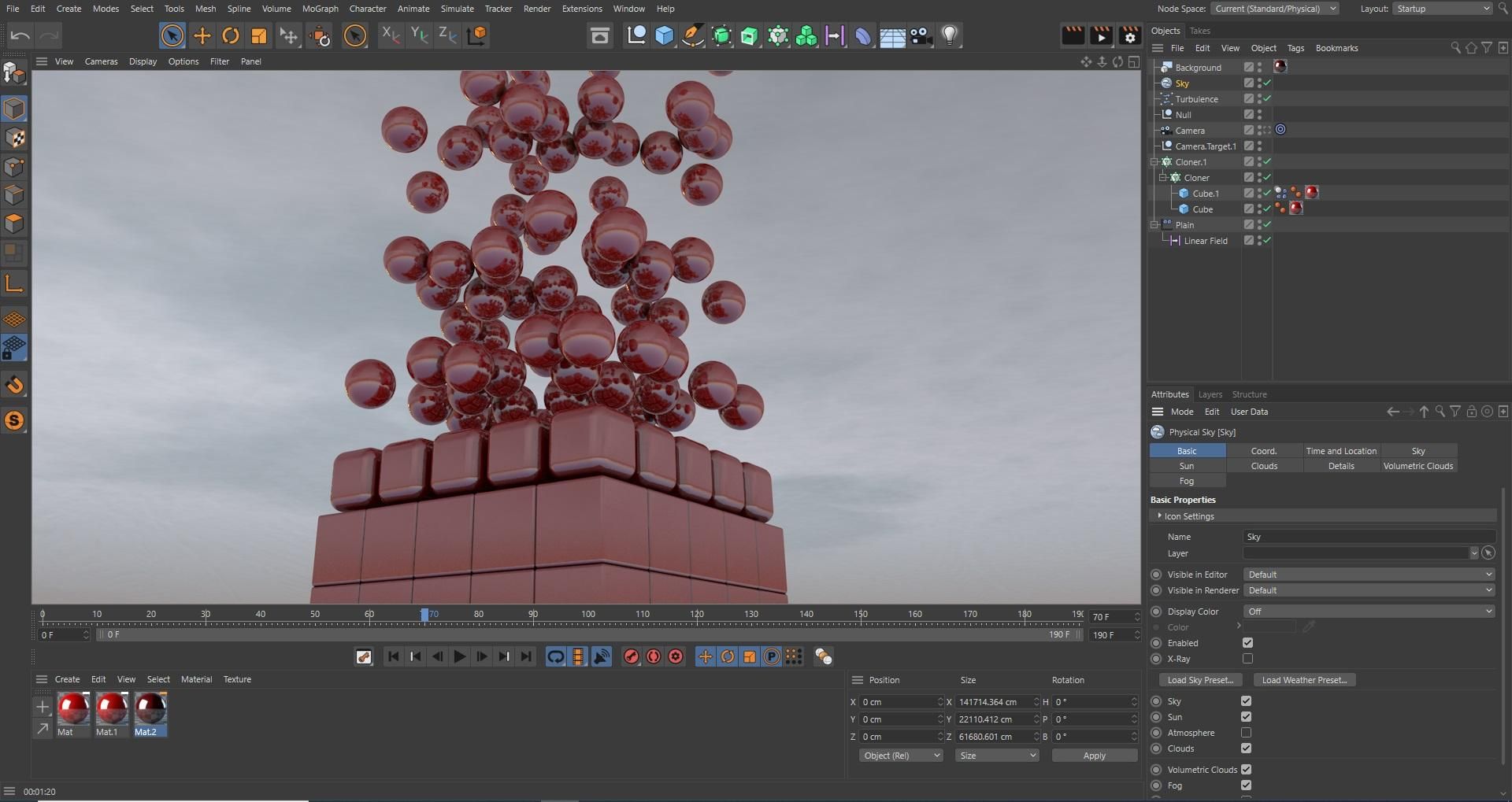The width and height of the screenshot is (1512, 802).
Task: Open the Node Space dropdown
Action: 1276,9
